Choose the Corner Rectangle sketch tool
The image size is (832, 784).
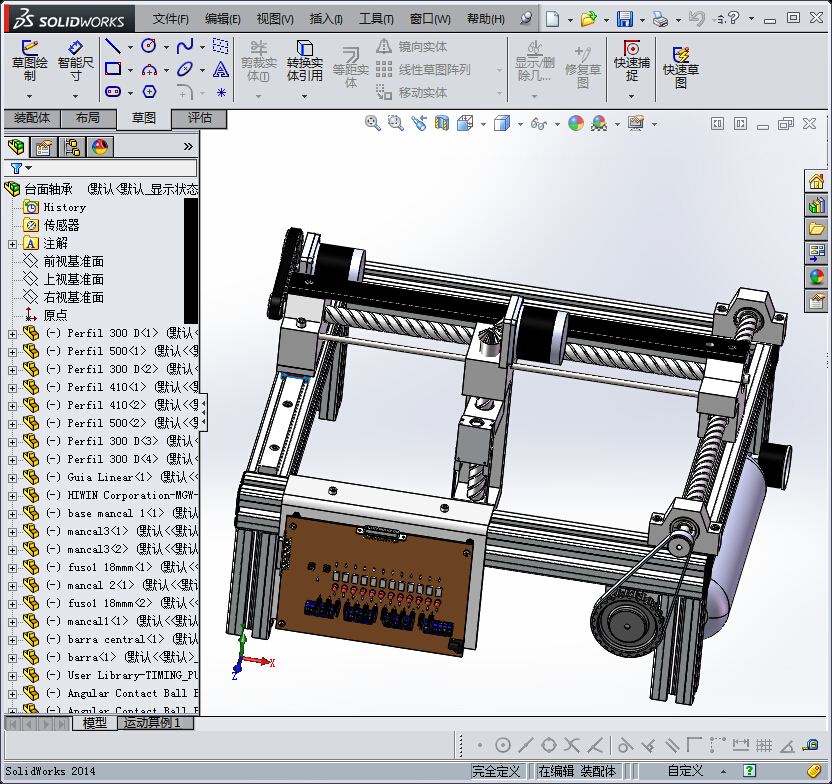click(x=113, y=70)
